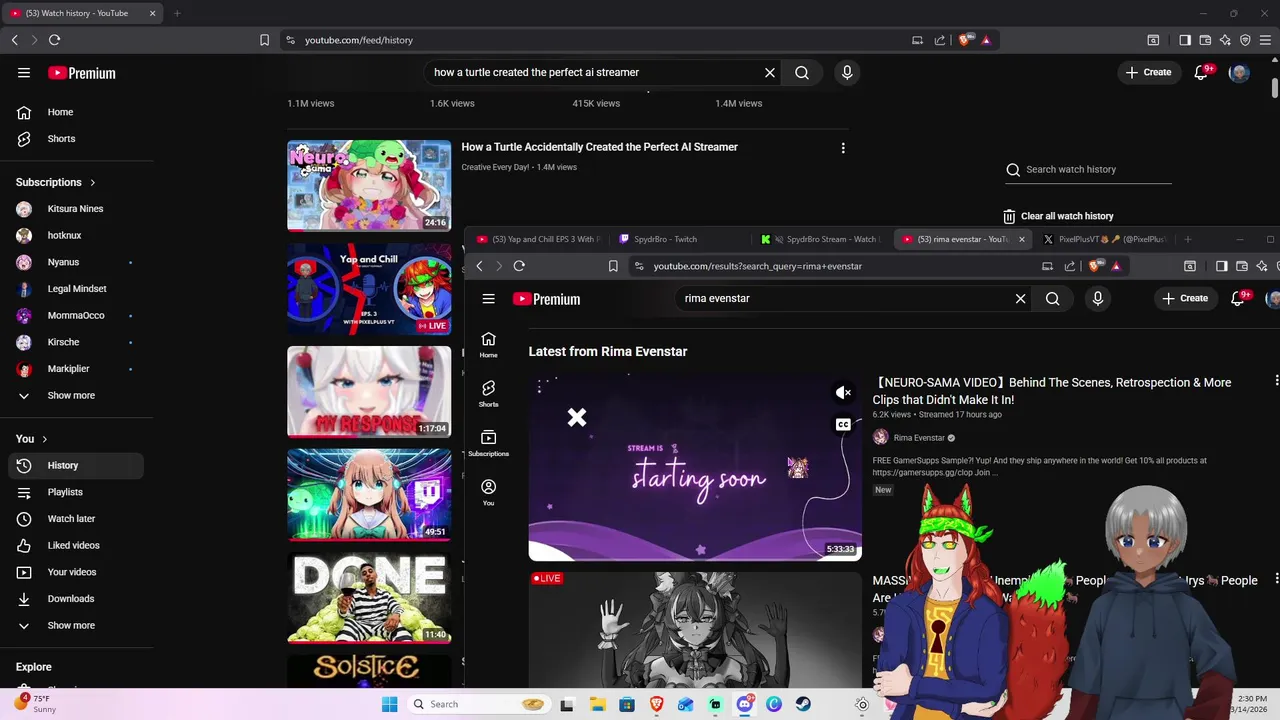Open Watch later in the sidebar

tap(72, 519)
